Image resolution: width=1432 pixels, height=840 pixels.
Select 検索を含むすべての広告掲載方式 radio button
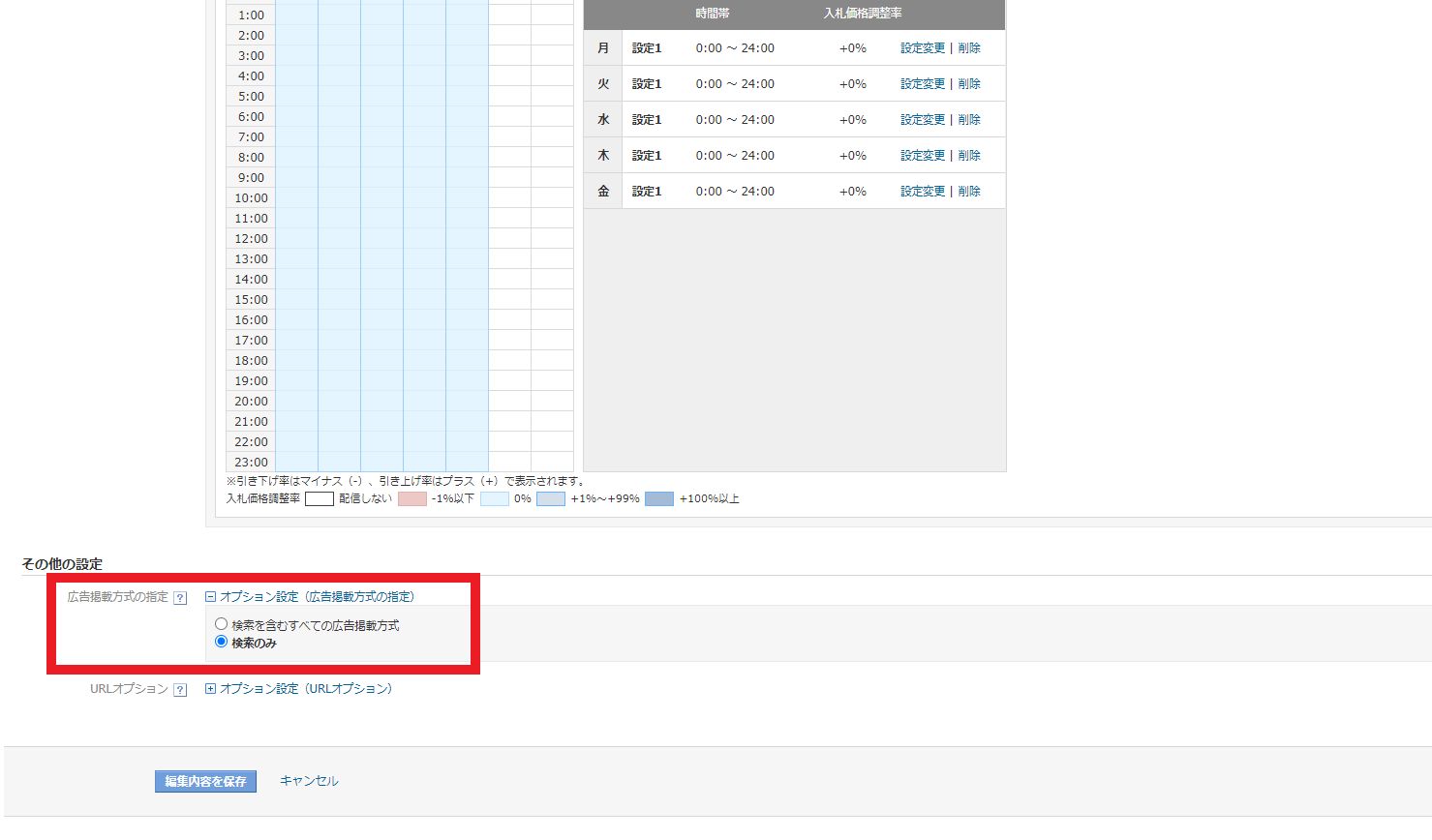tap(221, 624)
